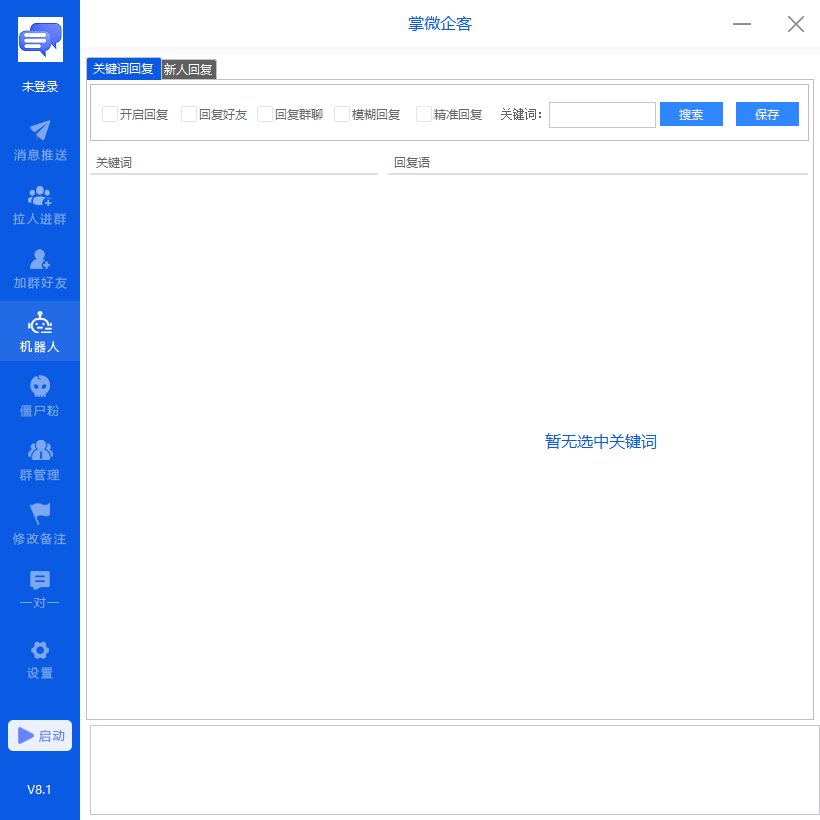This screenshot has width=820, height=820.
Task: Enable the 模糊回复 checkbox
Action: tap(342, 114)
